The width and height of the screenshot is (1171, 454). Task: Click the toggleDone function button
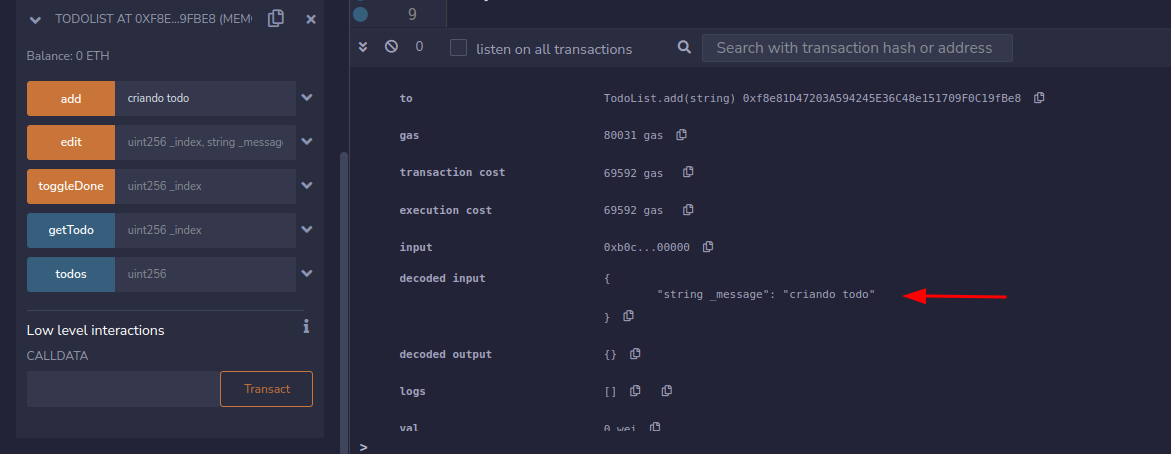click(71, 186)
